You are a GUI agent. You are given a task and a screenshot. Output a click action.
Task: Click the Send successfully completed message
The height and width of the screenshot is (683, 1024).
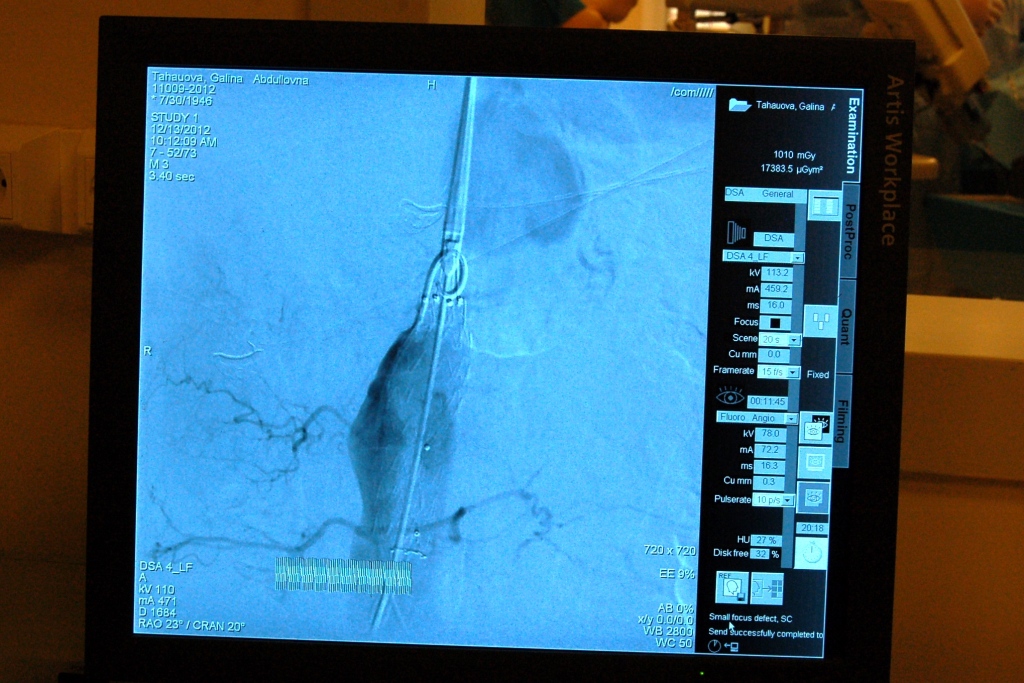point(765,633)
